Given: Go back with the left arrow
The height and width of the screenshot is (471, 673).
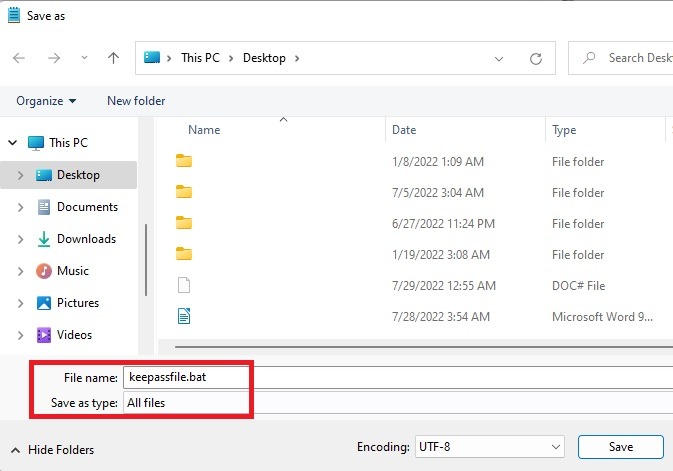Looking at the screenshot, I should [x=19, y=58].
